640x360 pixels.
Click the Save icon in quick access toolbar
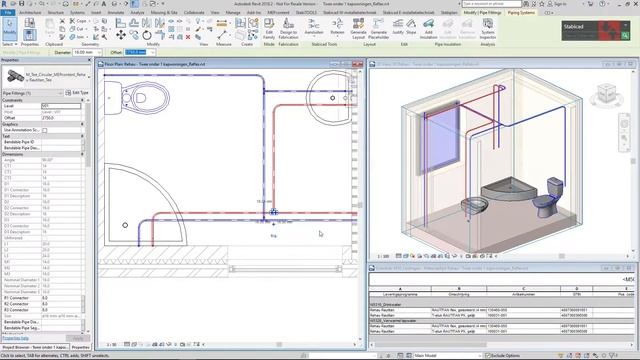point(22,4)
